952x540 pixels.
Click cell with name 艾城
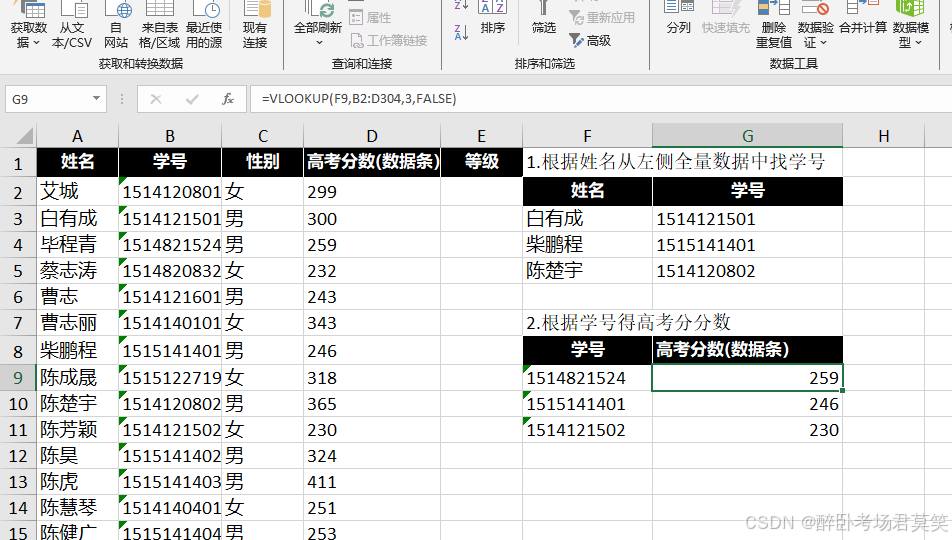pos(77,192)
